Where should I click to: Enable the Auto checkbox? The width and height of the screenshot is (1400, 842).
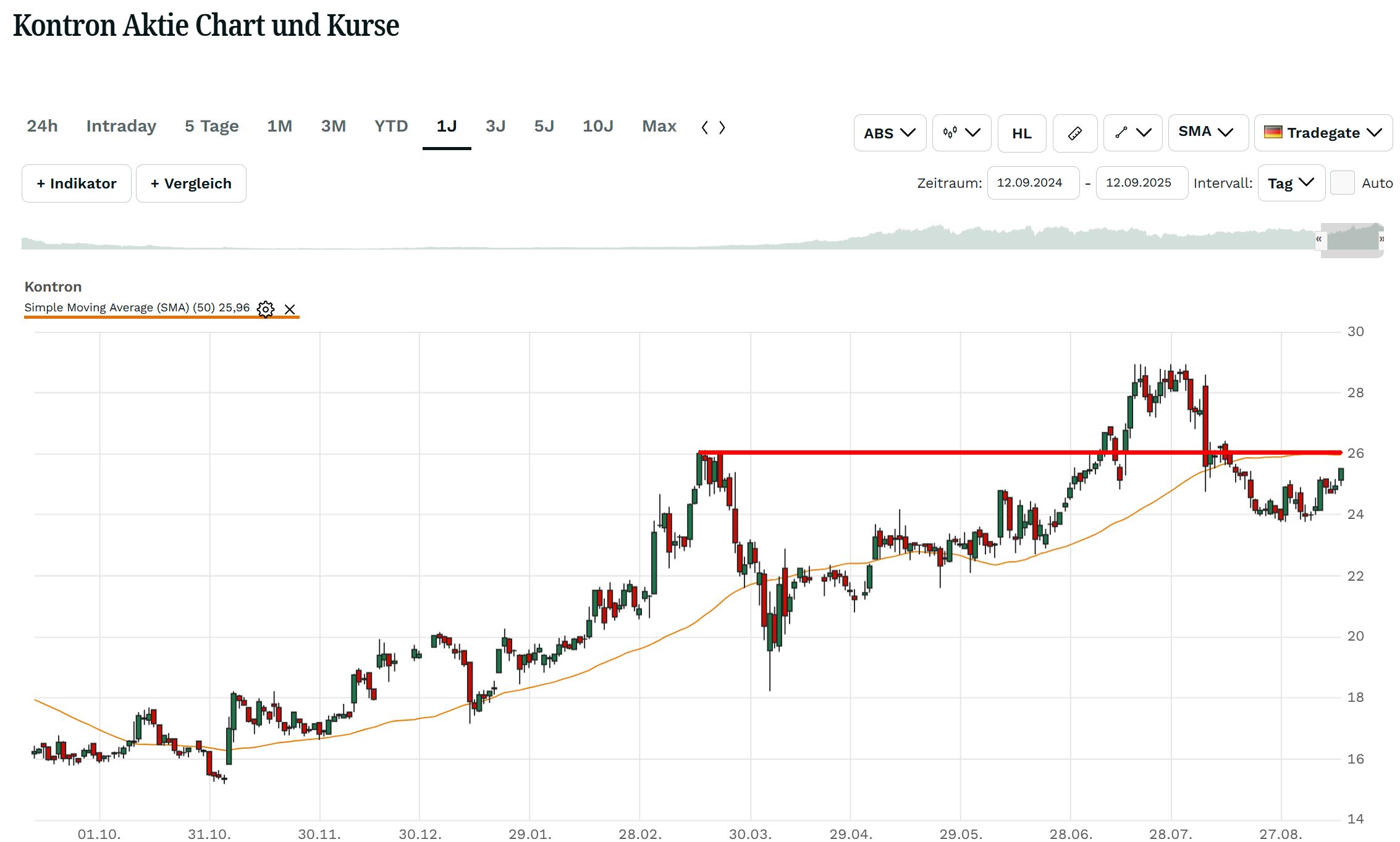pos(1343,183)
